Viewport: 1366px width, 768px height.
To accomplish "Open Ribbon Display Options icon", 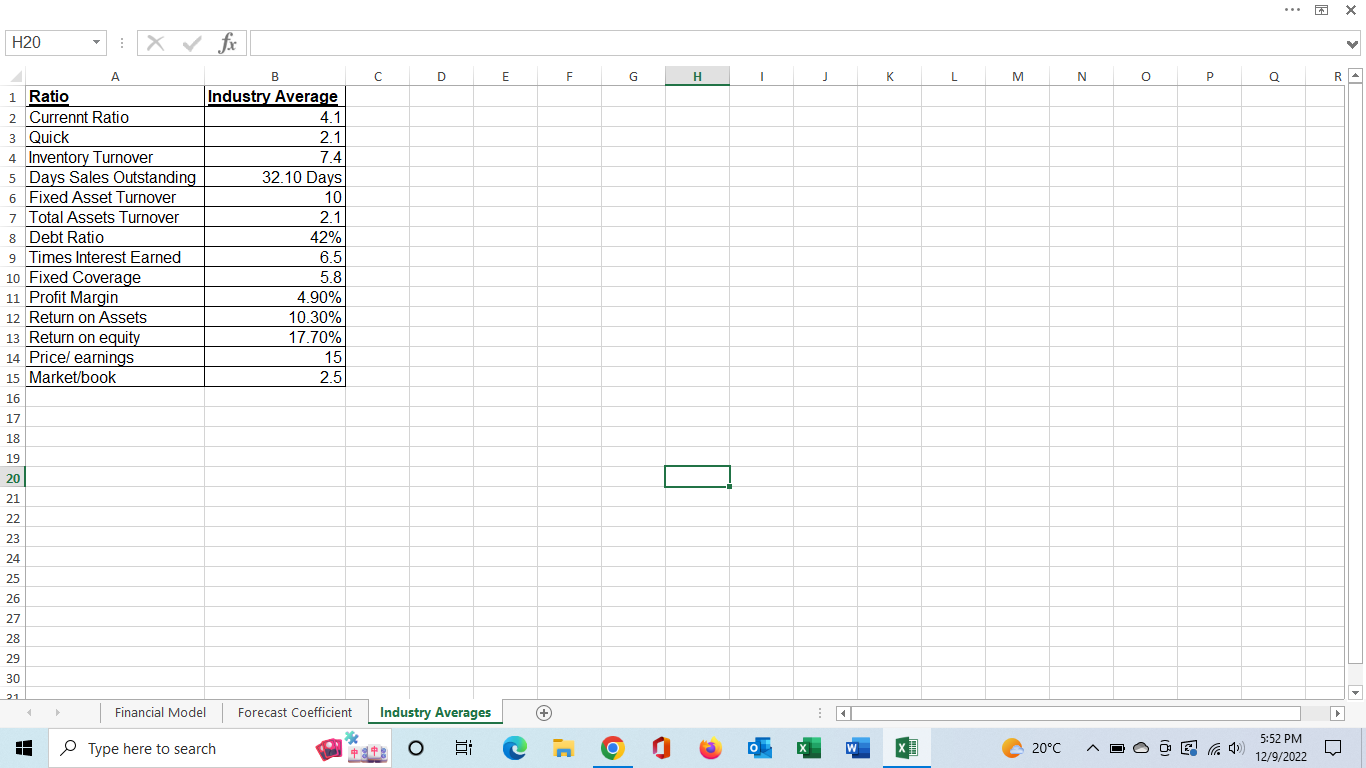I will pyautogui.click(x=1321, y=9).
